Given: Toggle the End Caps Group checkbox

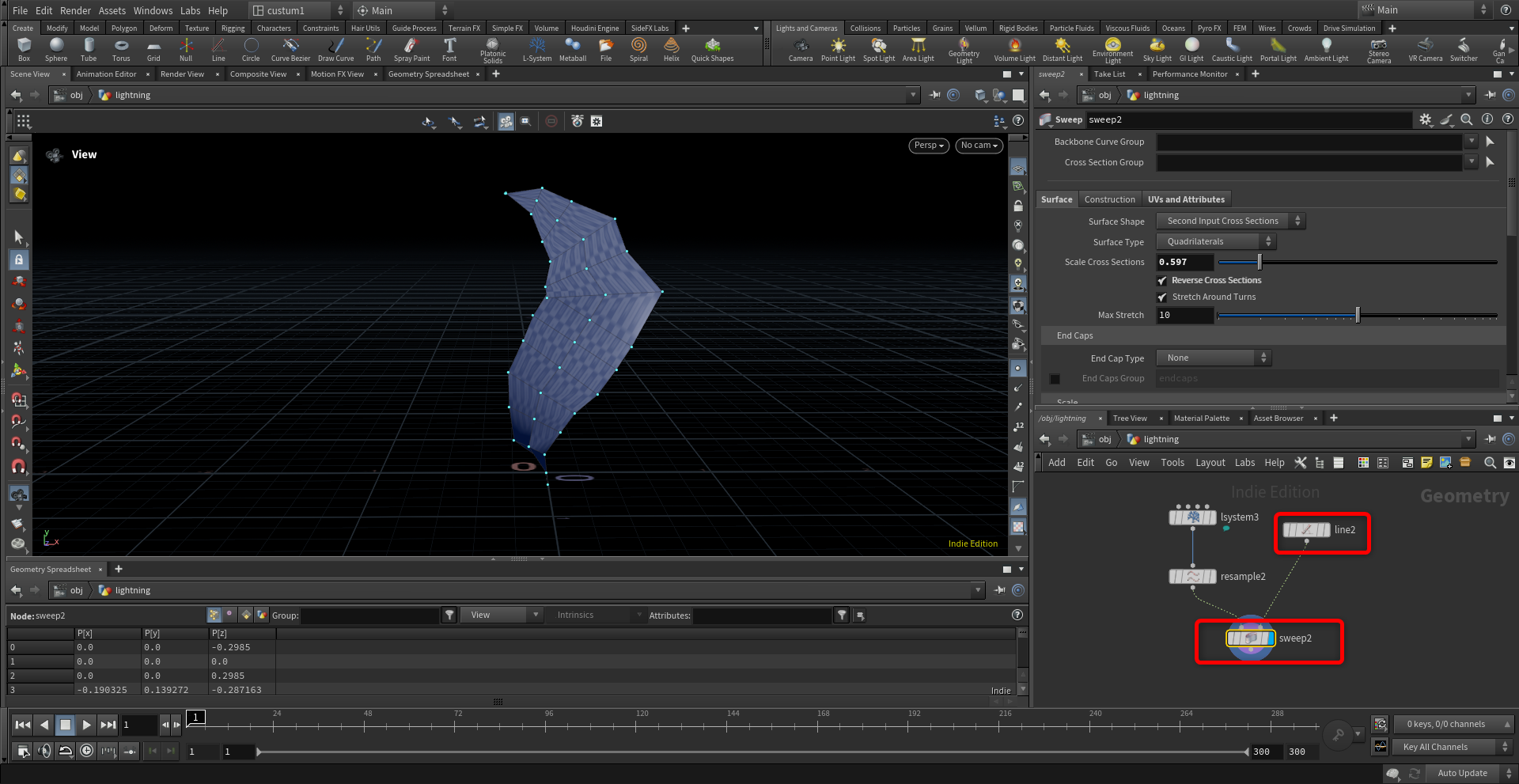Looking at the screenshot, I should 1055,379.
